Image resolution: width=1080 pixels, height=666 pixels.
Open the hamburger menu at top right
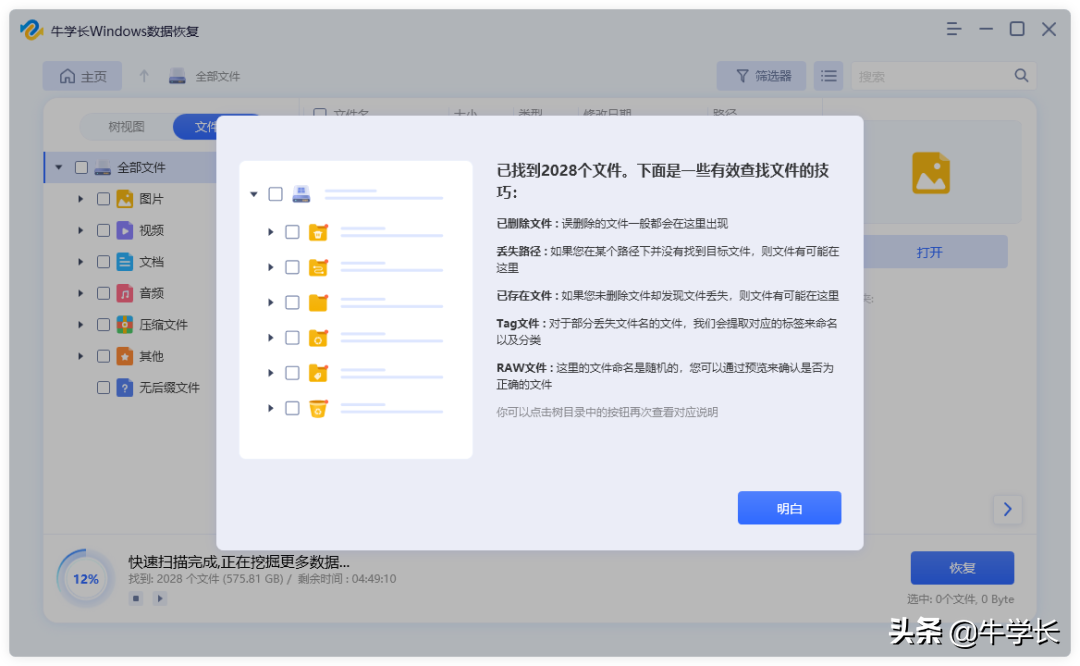(954, 30)
